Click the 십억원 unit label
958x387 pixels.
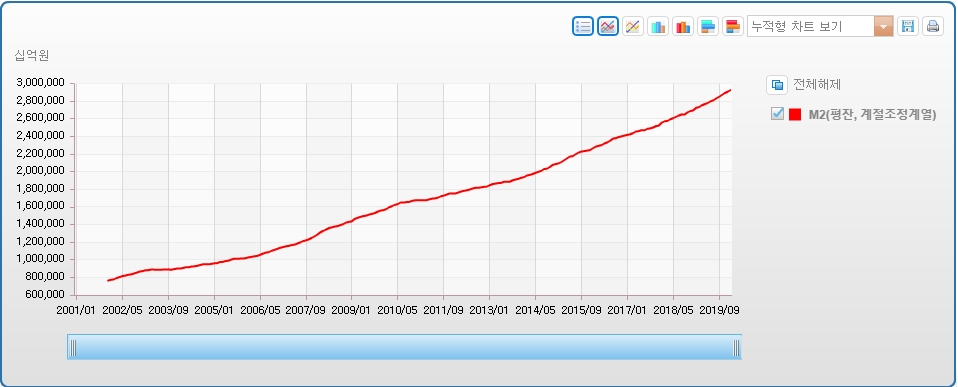click(31, 55)
